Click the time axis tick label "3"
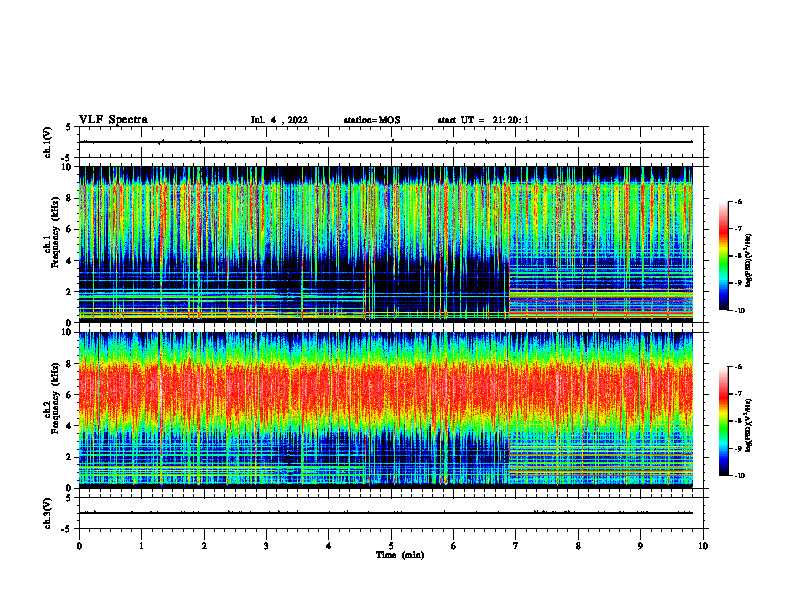The width and height of the screenshot is (792, 612). [x=266, y=546]
